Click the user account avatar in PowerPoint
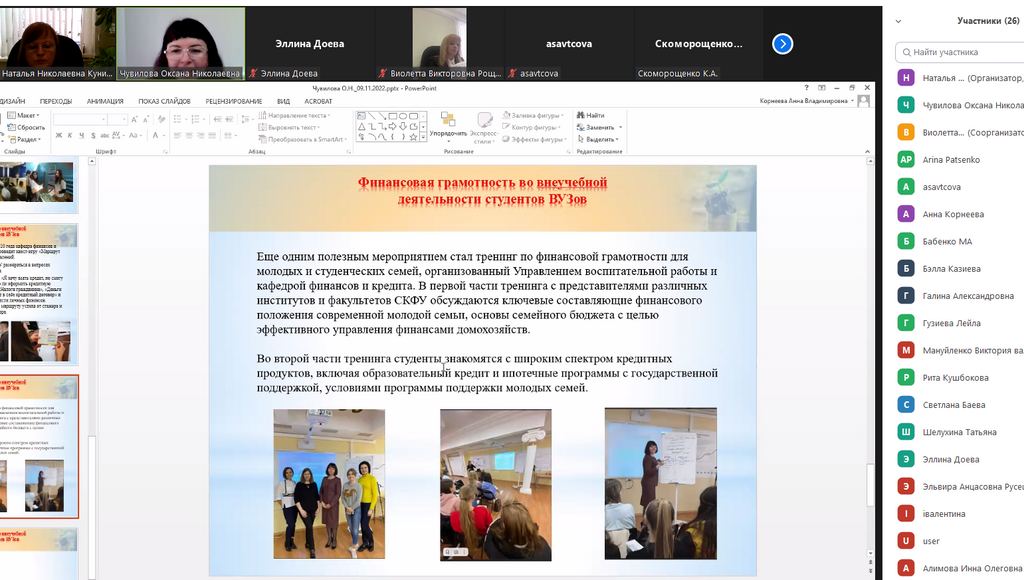 pyautogui.click(x=863, y=101)
